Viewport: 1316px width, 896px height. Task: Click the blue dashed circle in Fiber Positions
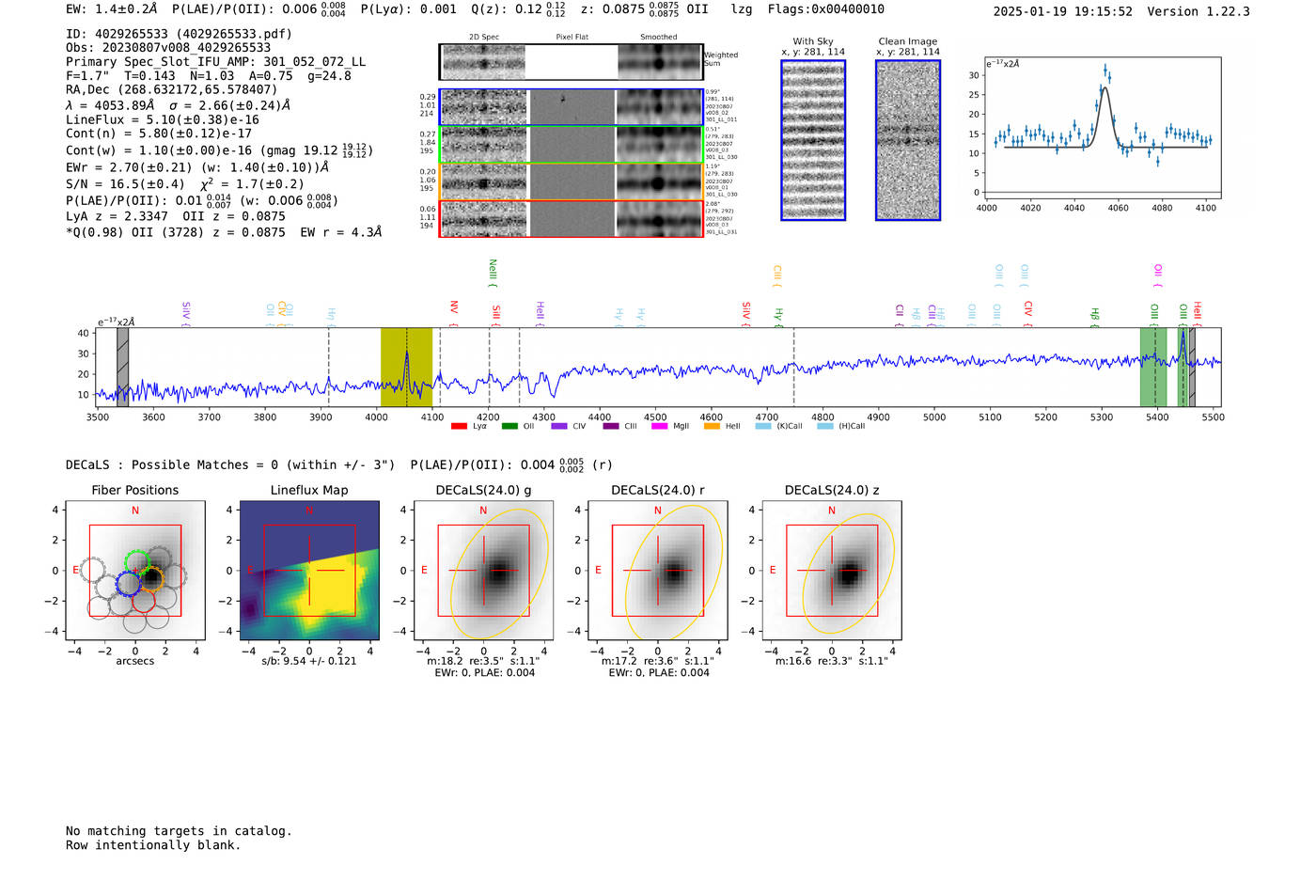pos(128,584)
